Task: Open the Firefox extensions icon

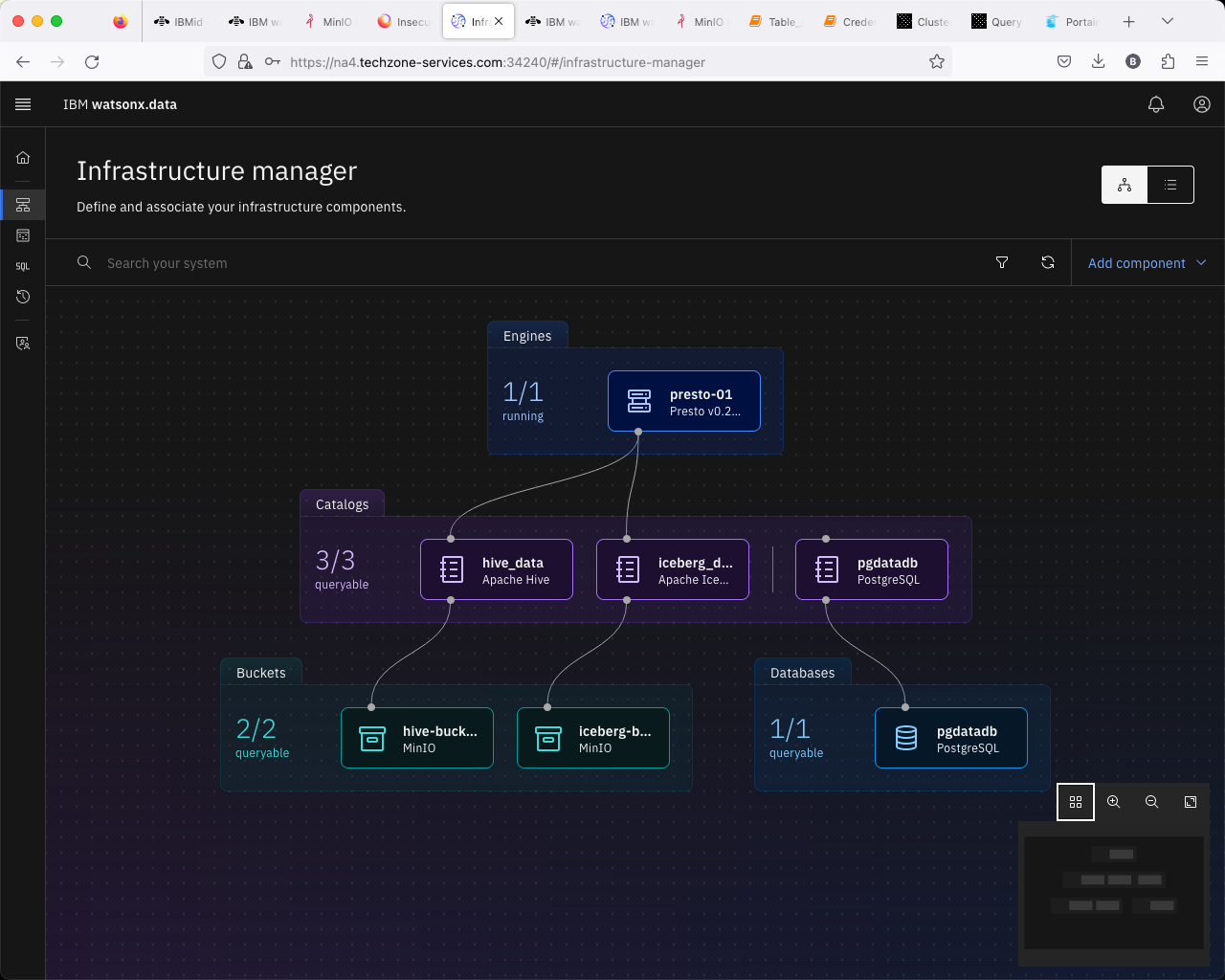Action: tap(1168, 61)
